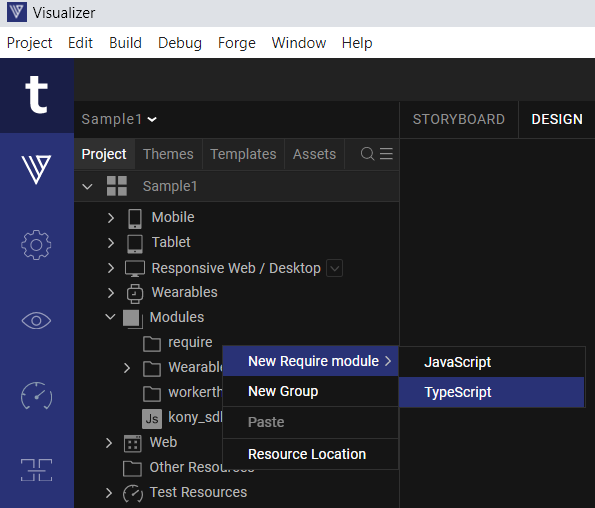
Task: Click the Mobile phone icon
Action: coord(135,219)
